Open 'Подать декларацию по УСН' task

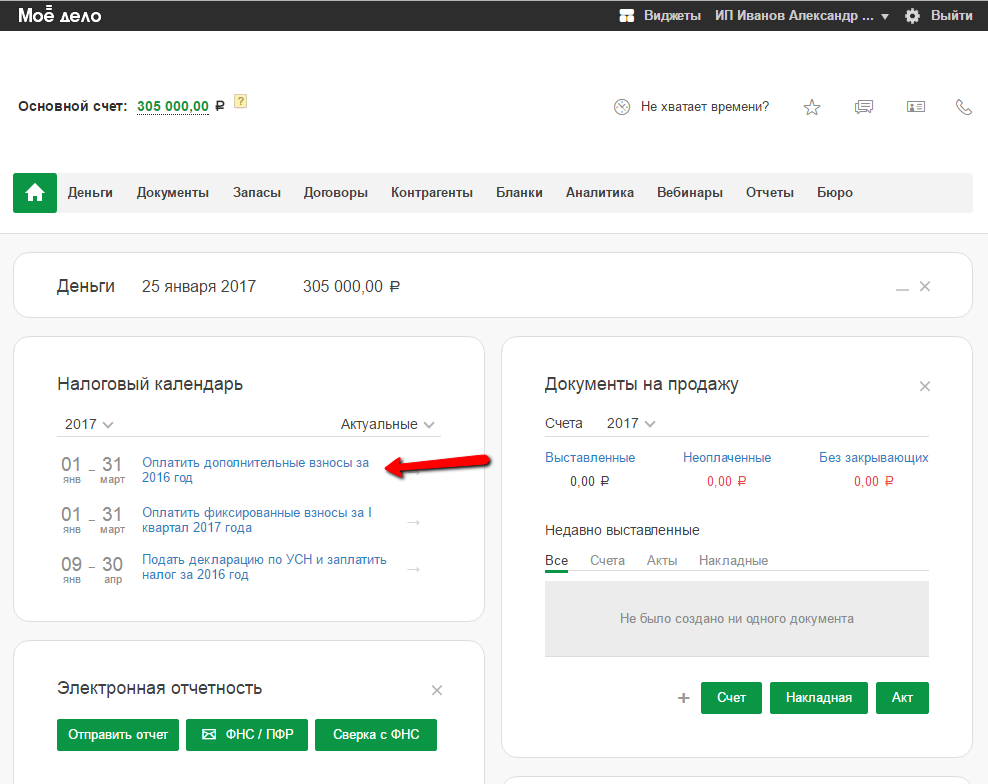tap(264, 567)
